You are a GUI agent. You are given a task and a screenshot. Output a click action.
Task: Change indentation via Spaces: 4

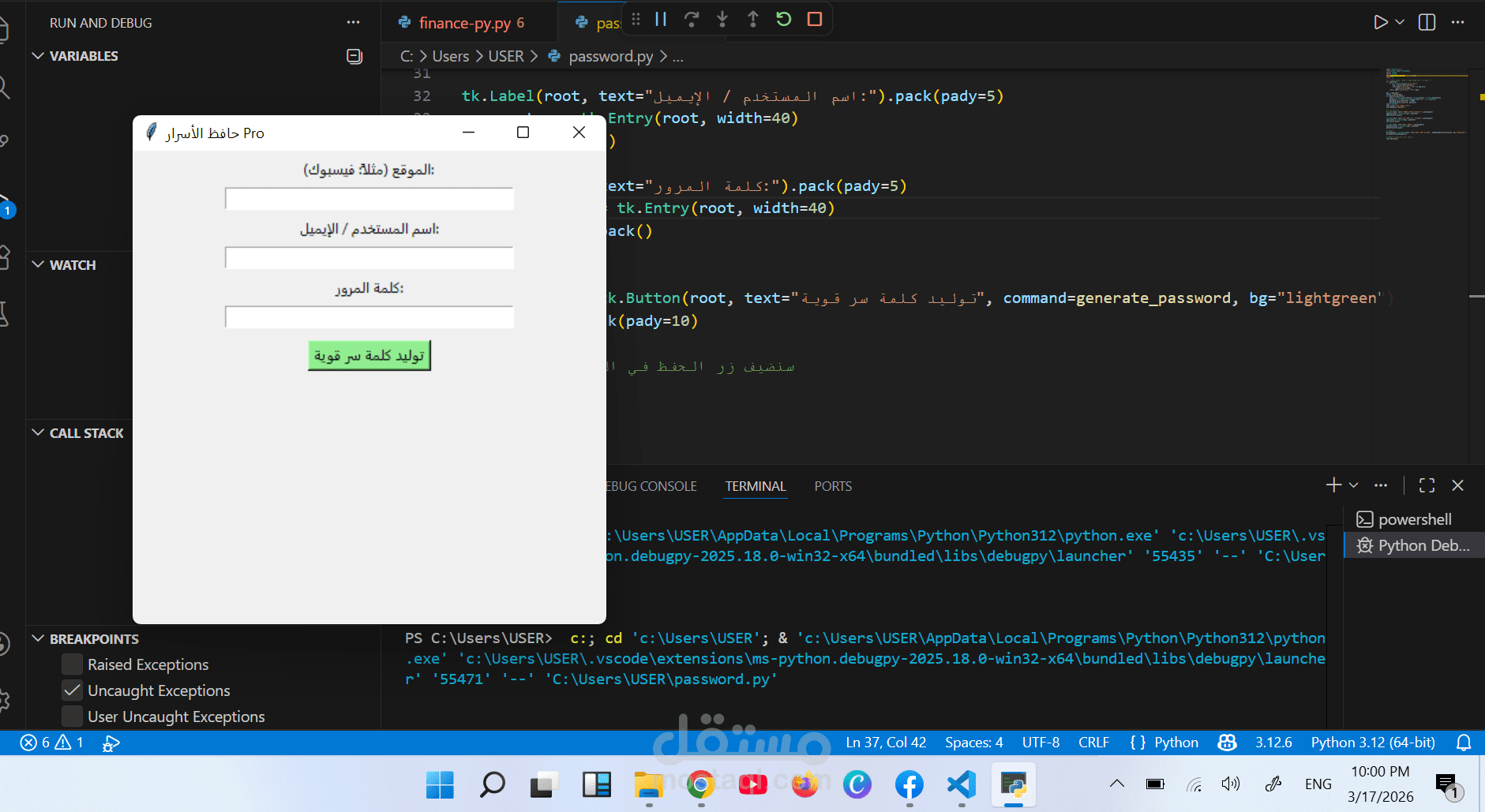point(974,743)
